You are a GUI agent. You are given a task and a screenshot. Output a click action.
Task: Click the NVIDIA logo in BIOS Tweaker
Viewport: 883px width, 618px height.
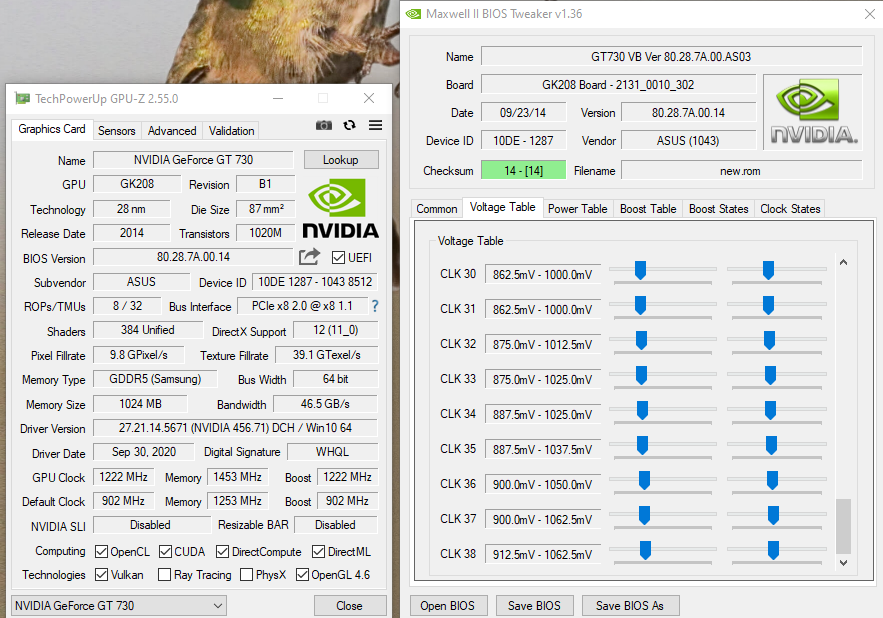pos(813,112)
